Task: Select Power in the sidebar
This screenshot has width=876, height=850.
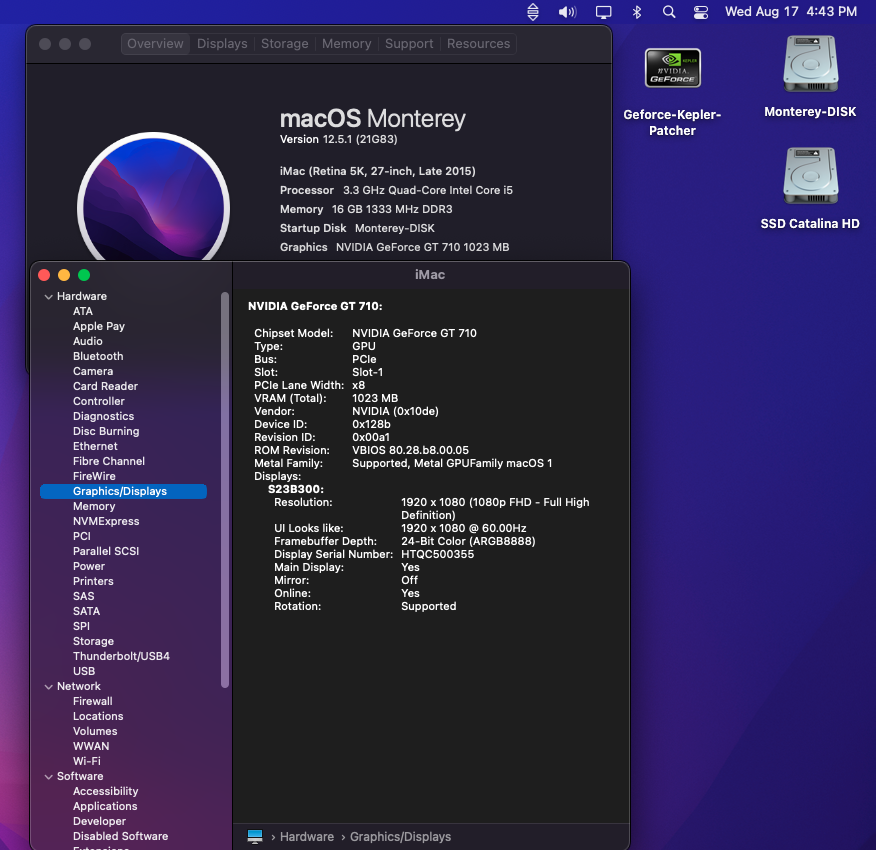Action: point(89,567)
